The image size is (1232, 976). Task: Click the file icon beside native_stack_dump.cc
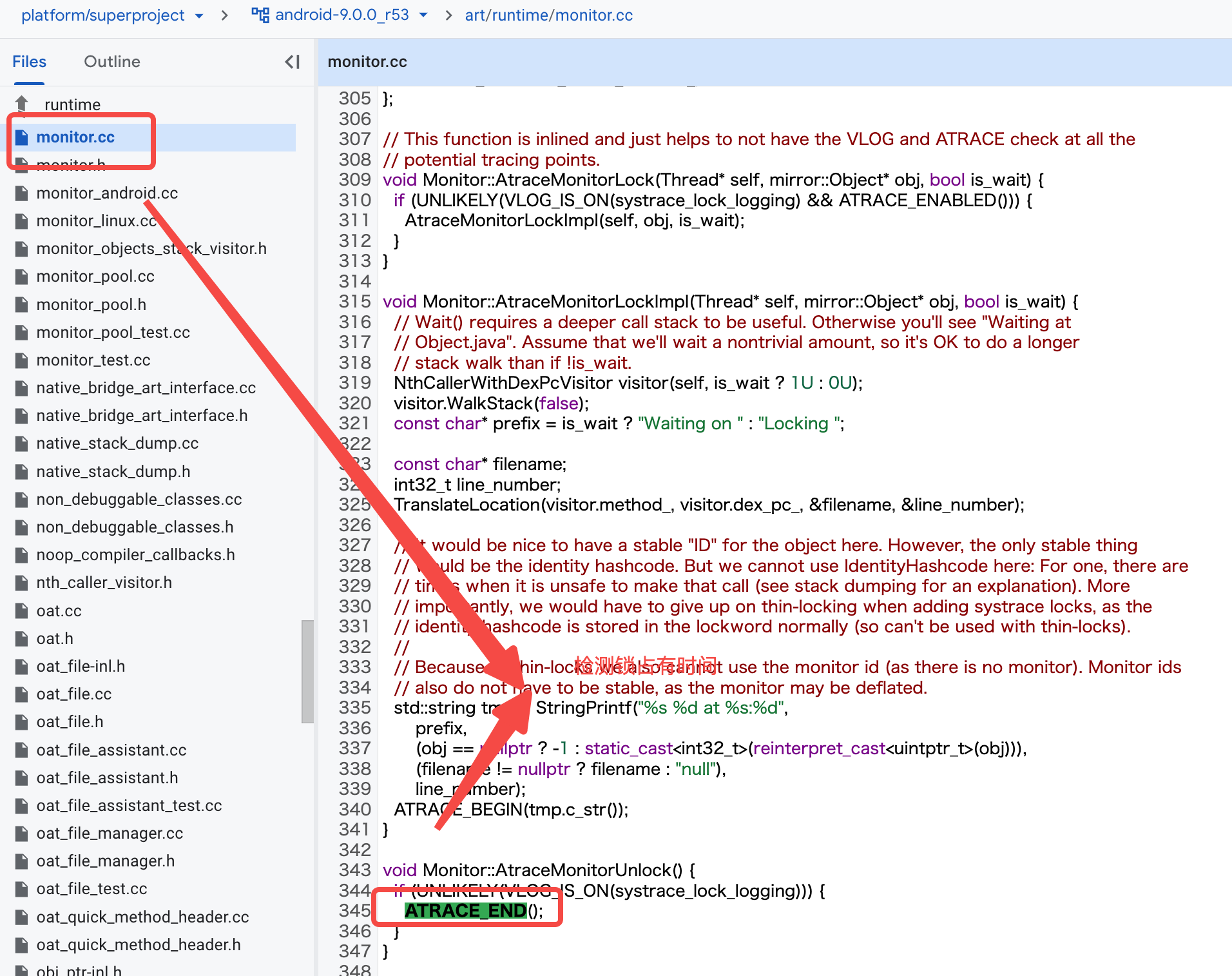coord(22,443)
